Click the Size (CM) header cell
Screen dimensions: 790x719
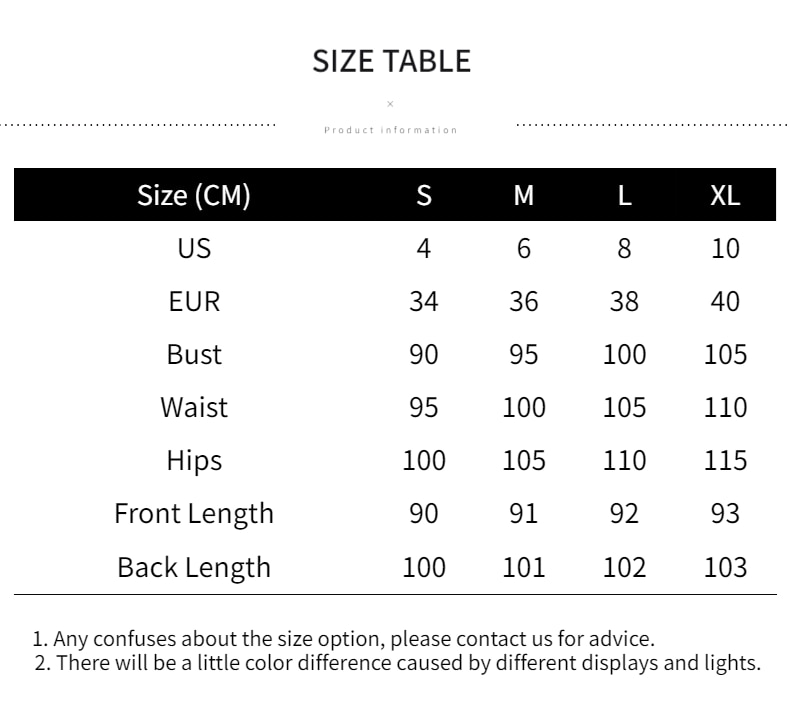tap(194, 195)
